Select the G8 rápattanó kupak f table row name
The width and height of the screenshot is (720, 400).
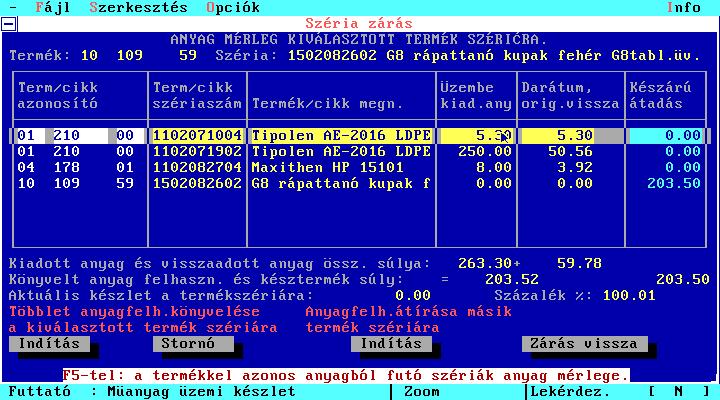341,184
